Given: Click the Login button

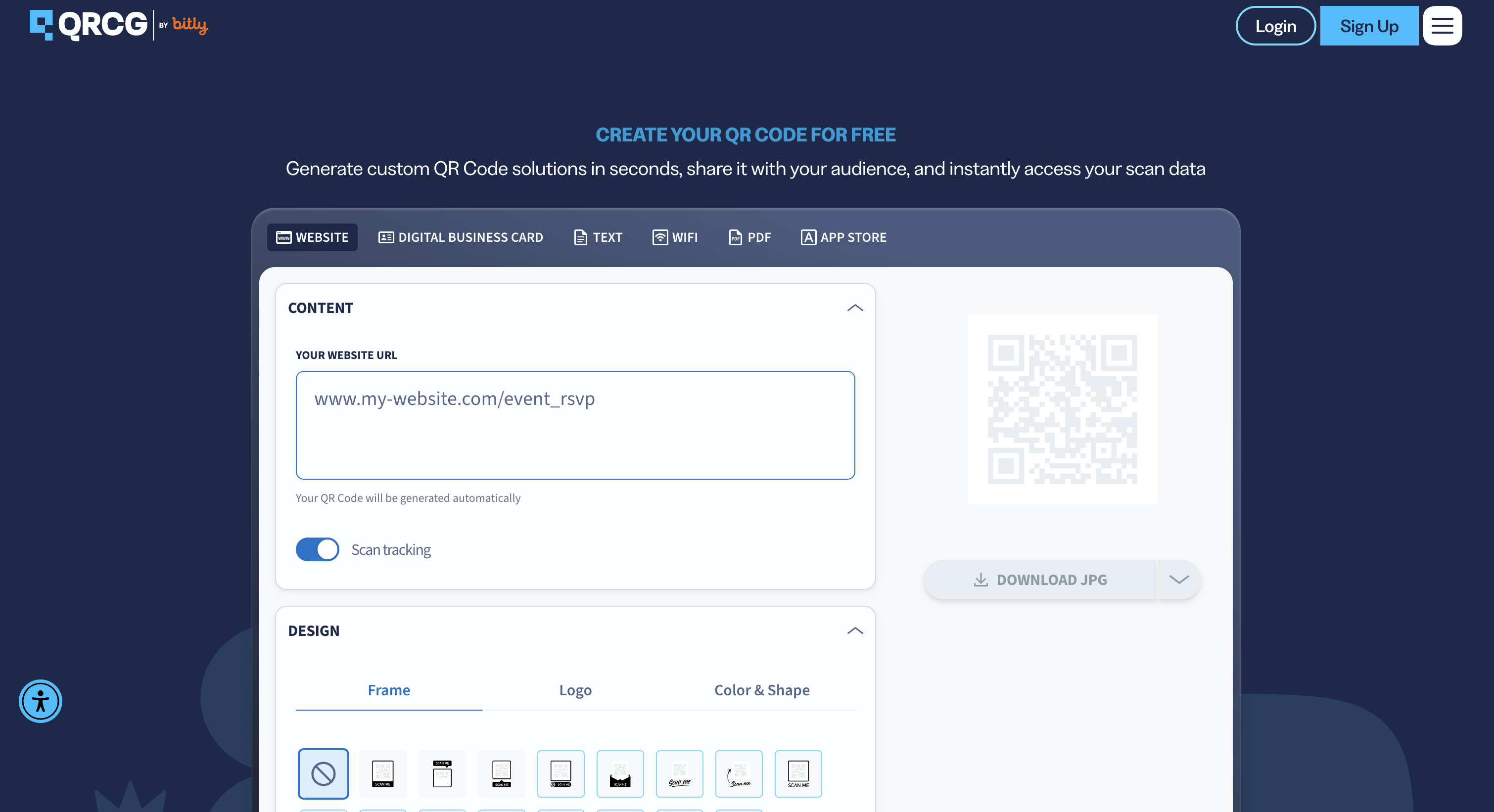Looking at the screenshot, I should (x=1276, y=26).
